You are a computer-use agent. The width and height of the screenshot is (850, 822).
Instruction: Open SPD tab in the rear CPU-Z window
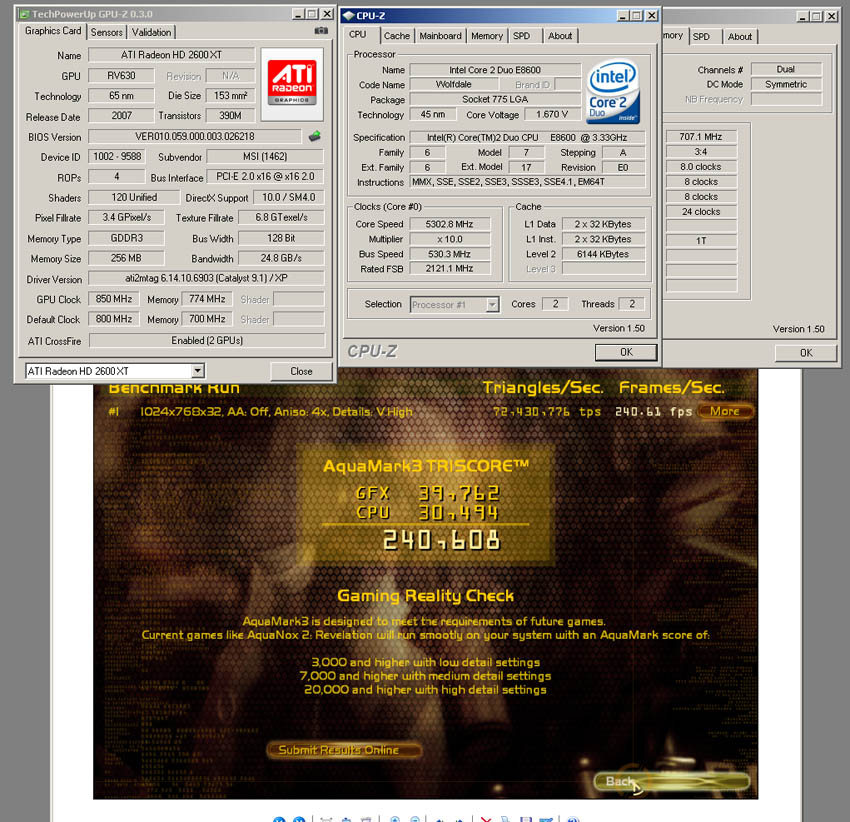tap(701, 37)
